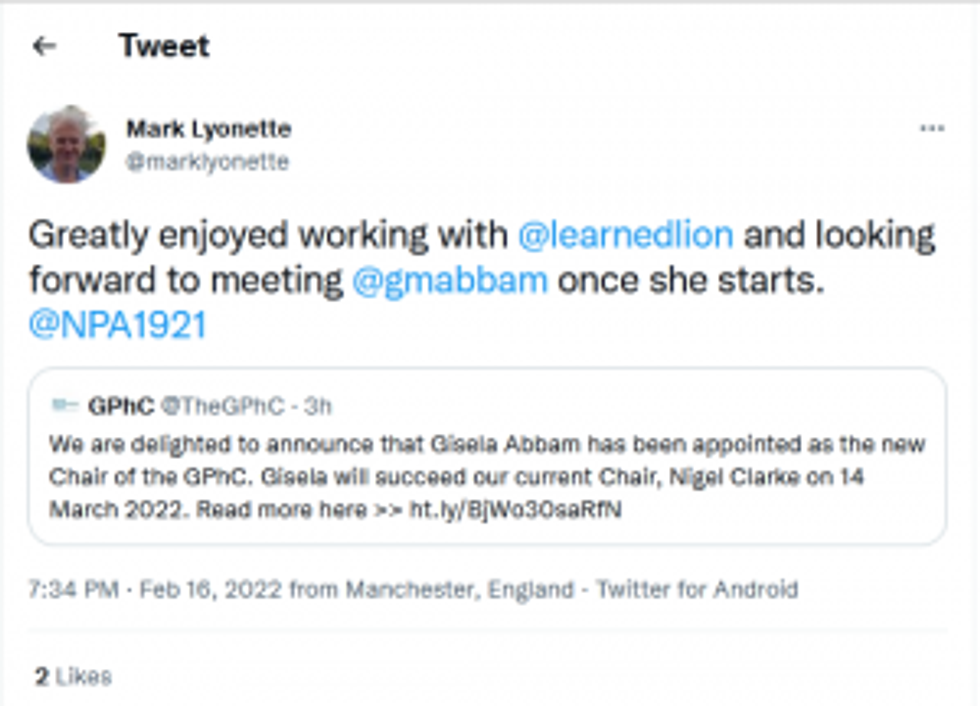Click the @TheGPhC handle
The width and height of the screenshot is (980, 706).
pos(223,406)
